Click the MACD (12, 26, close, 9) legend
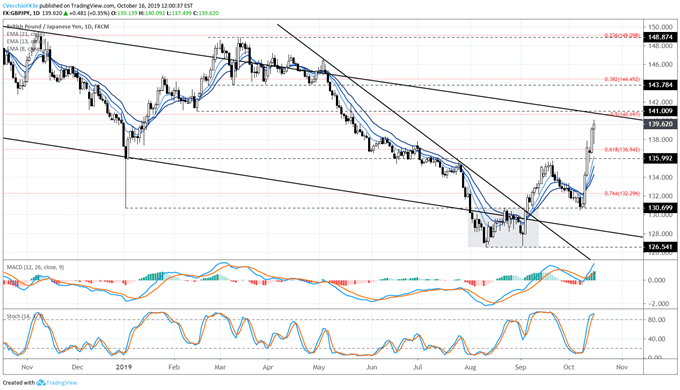Screen dimensions: 680x390 pos(35,267)
